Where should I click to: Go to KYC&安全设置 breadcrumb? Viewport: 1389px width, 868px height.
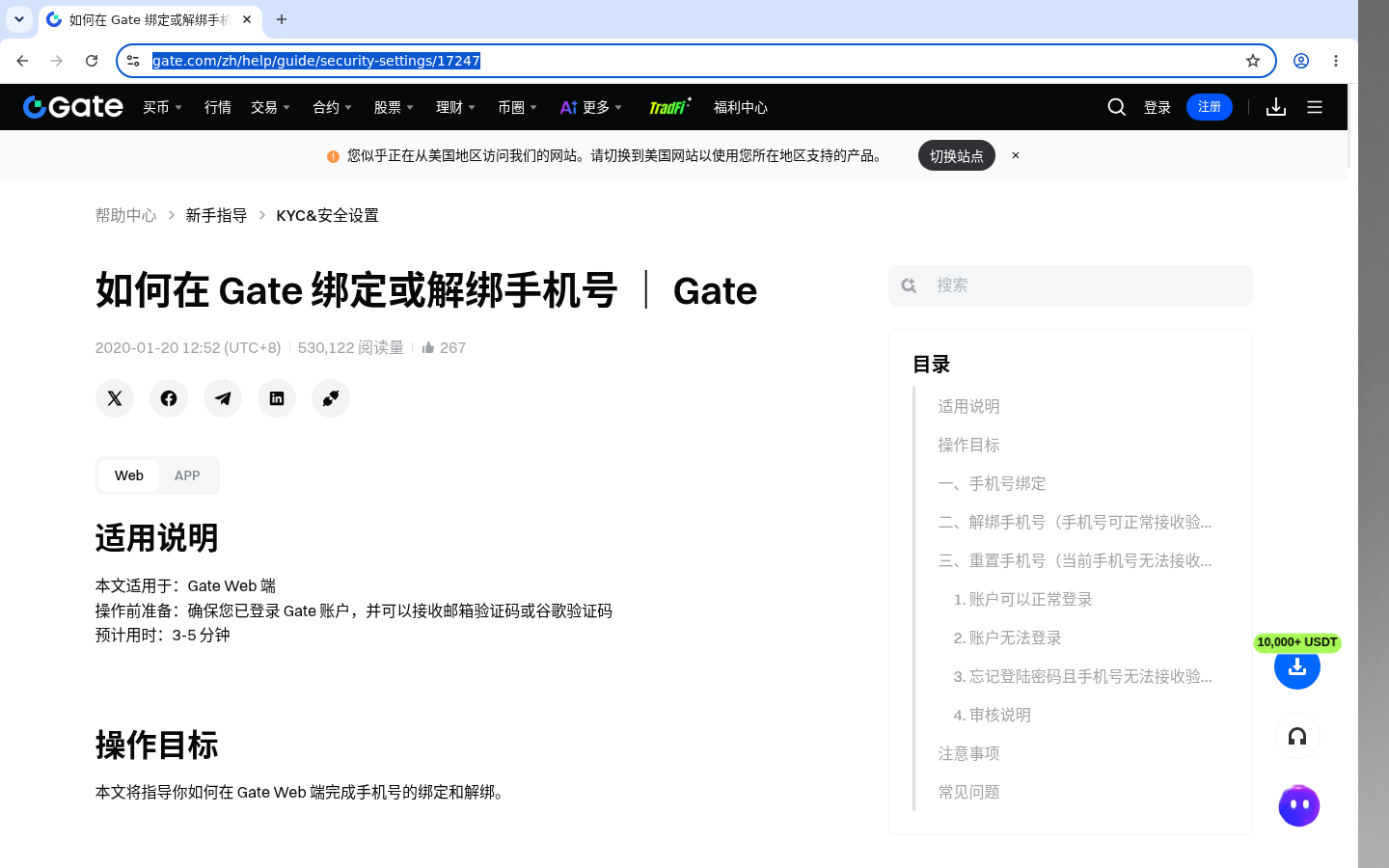click(x=327, y=215)
